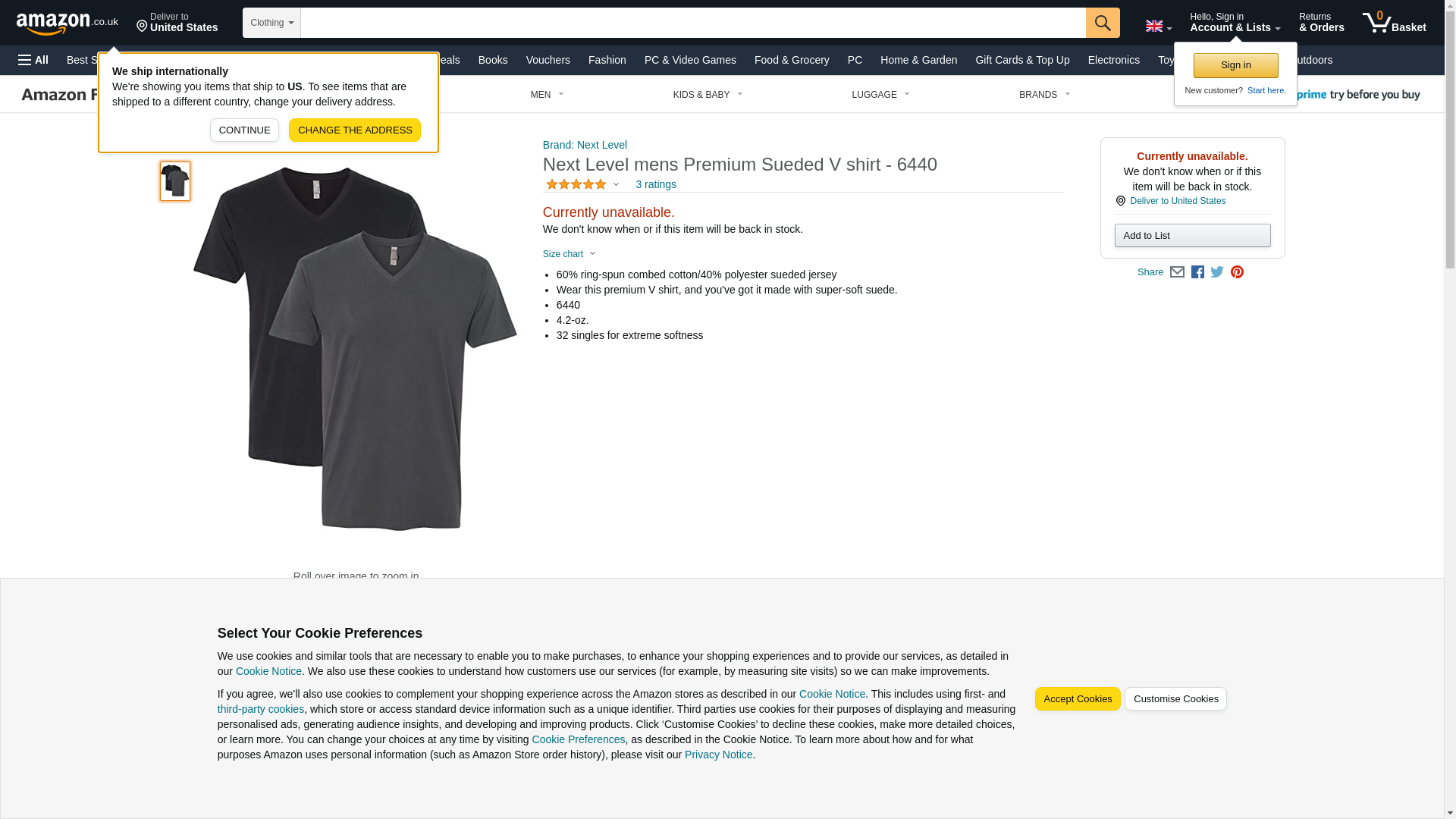Image resolution: width=1456 pixels, height=819 pixels.
Task: Open the basket cart icon
Action: pyautogui.click(x=1394, y=23)
